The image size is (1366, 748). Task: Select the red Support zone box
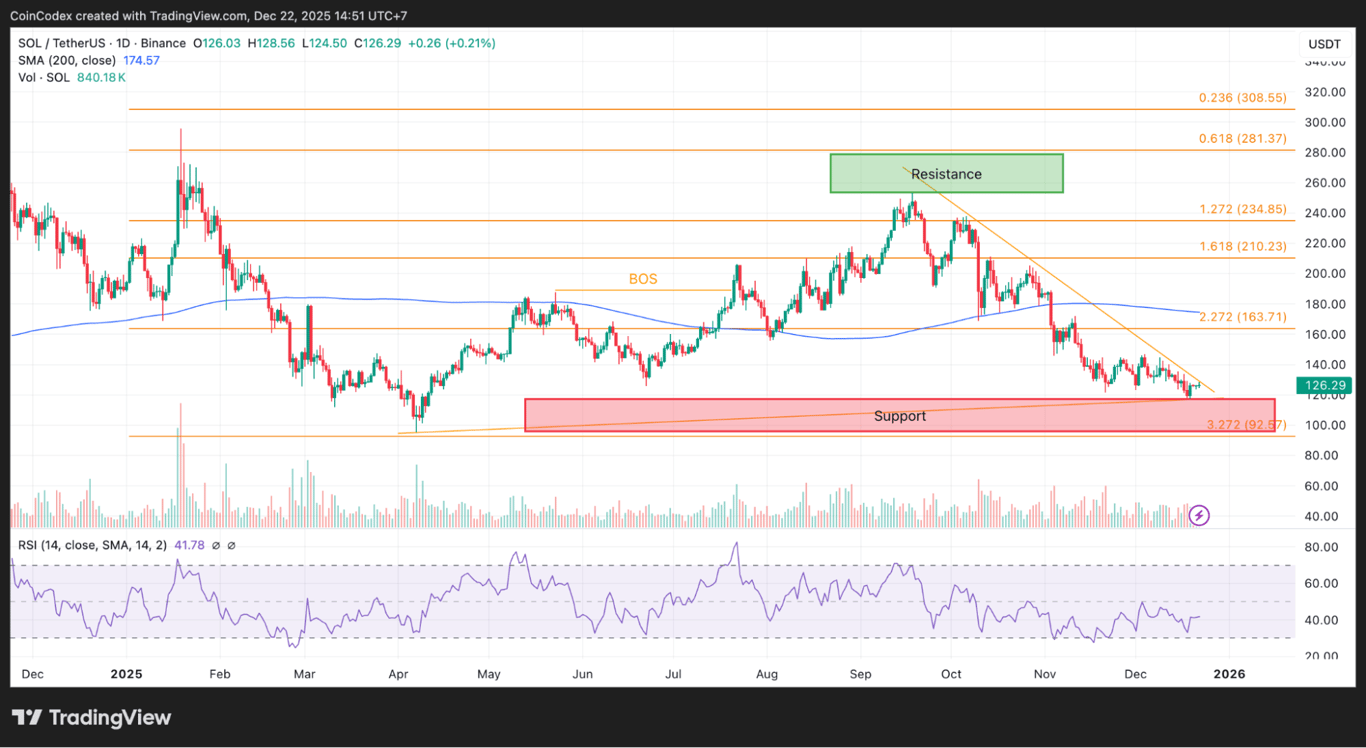[899, 415]
